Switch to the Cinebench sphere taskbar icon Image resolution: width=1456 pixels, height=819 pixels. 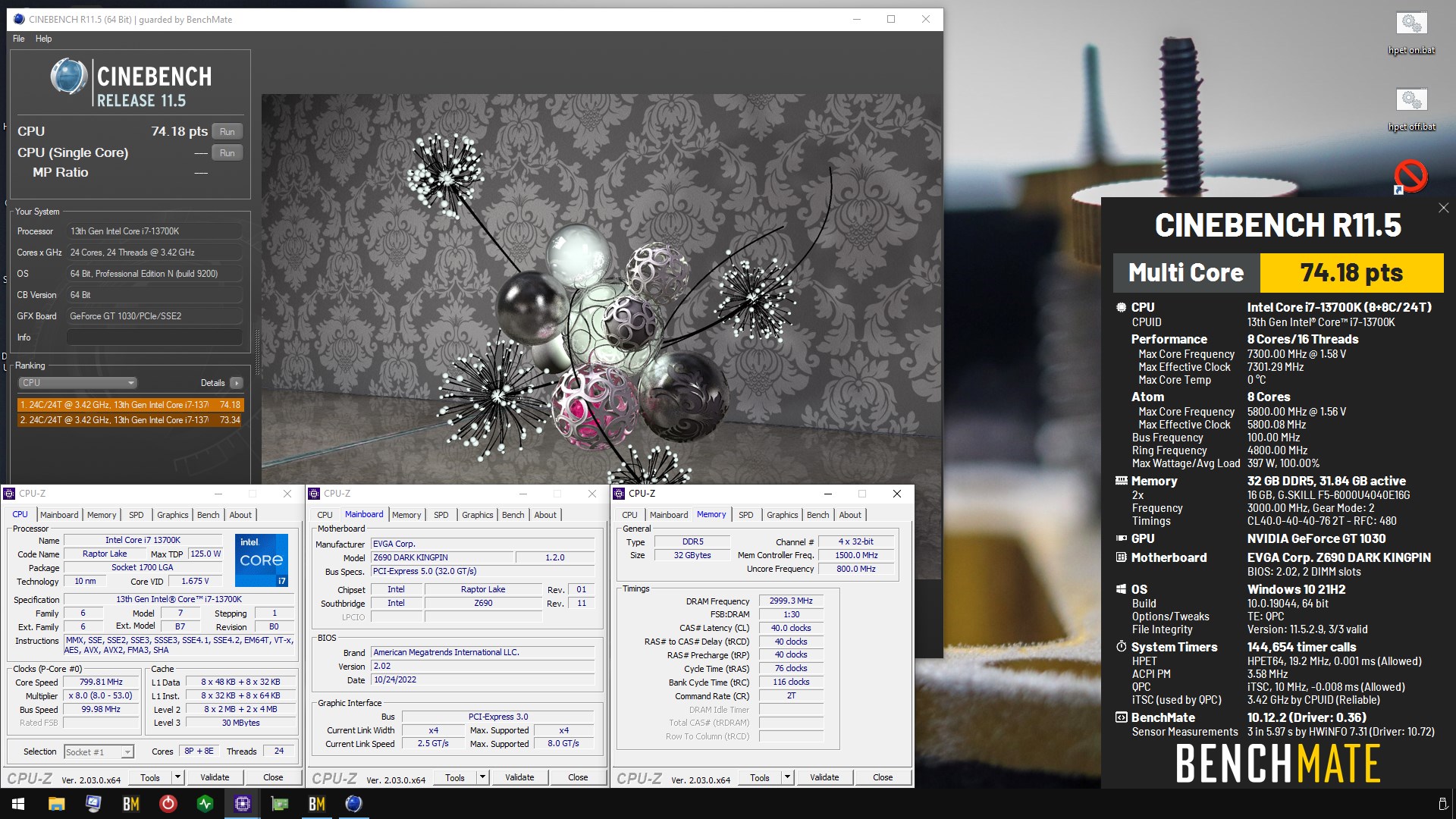353,804
